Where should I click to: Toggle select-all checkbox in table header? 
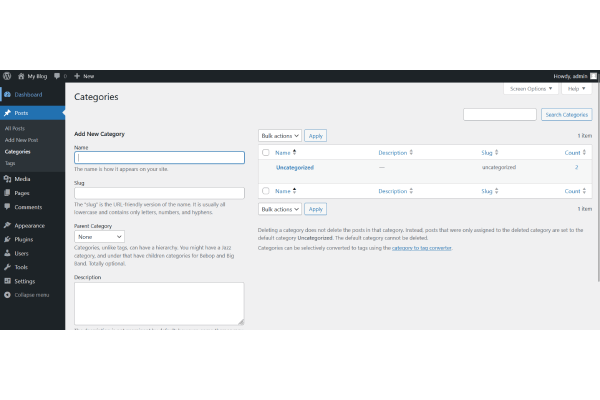(266, 152)
